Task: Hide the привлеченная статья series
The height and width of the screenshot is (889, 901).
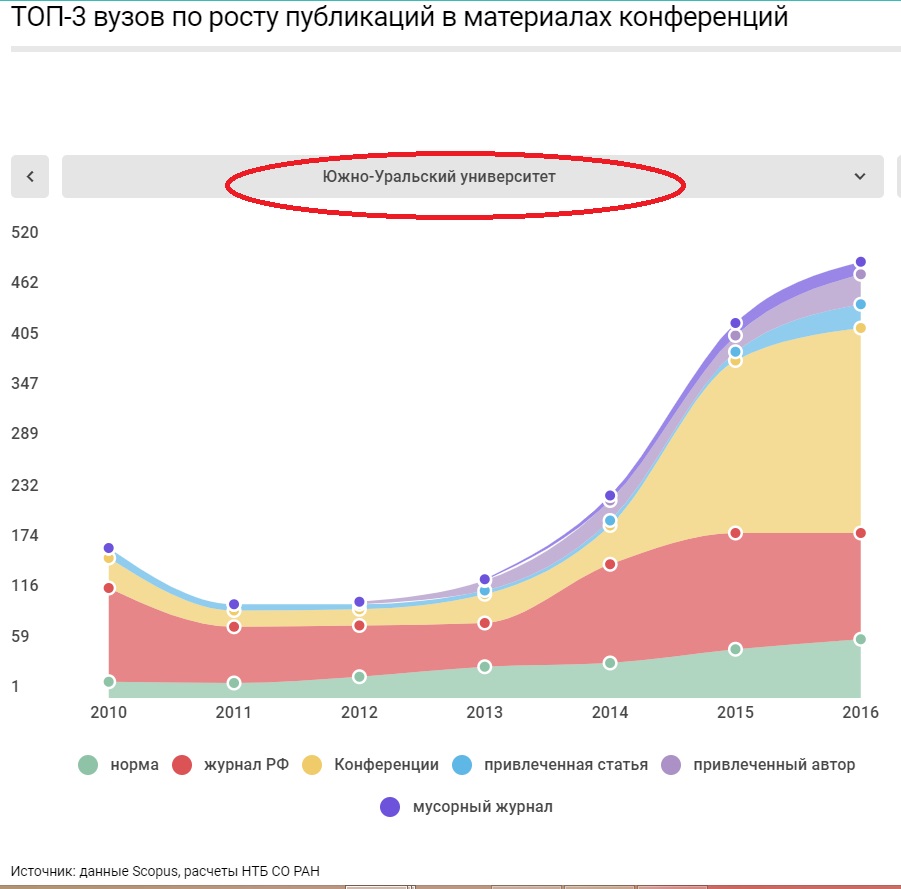Action: (565, 765)
